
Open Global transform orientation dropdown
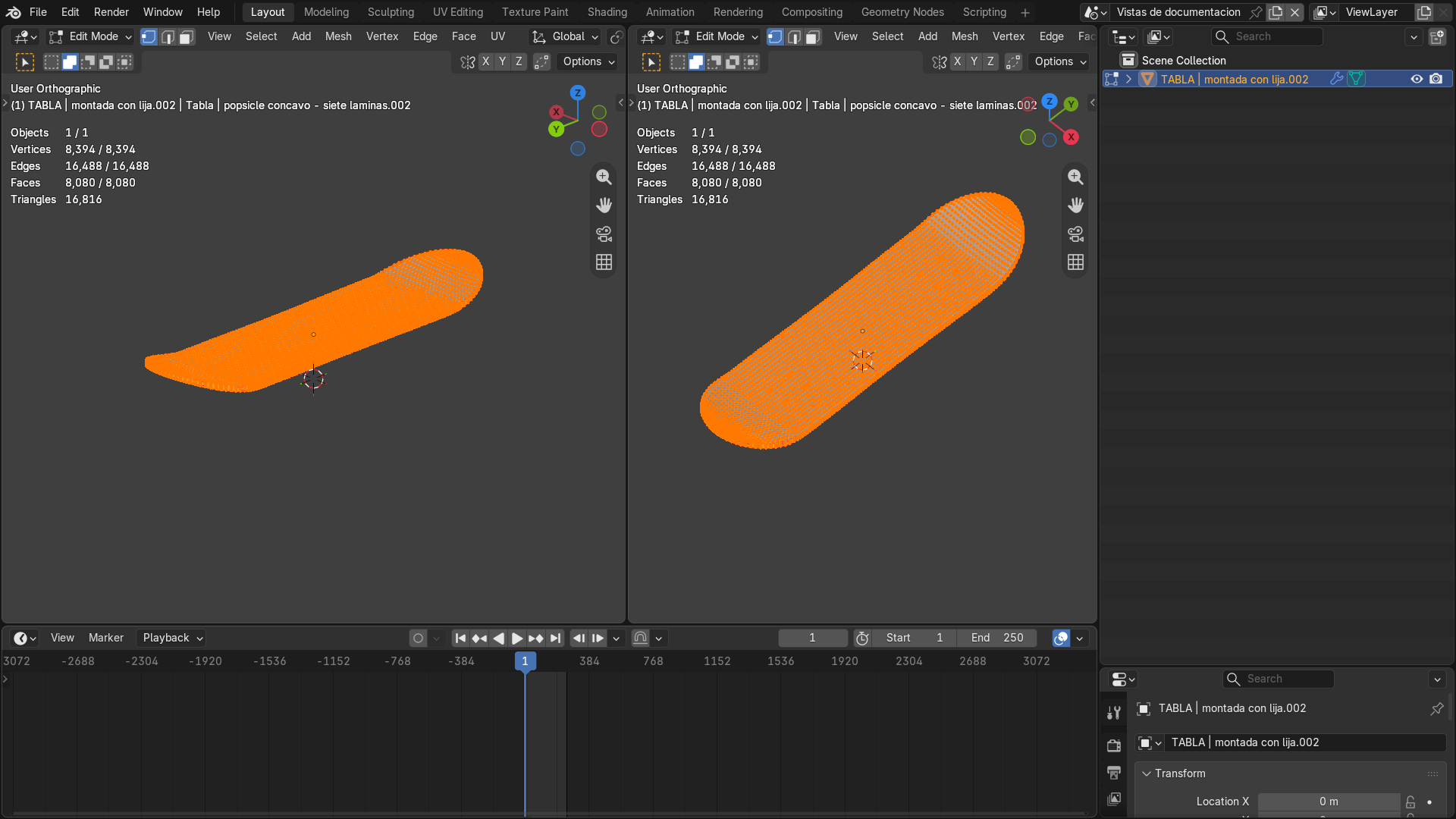point(565,36)
